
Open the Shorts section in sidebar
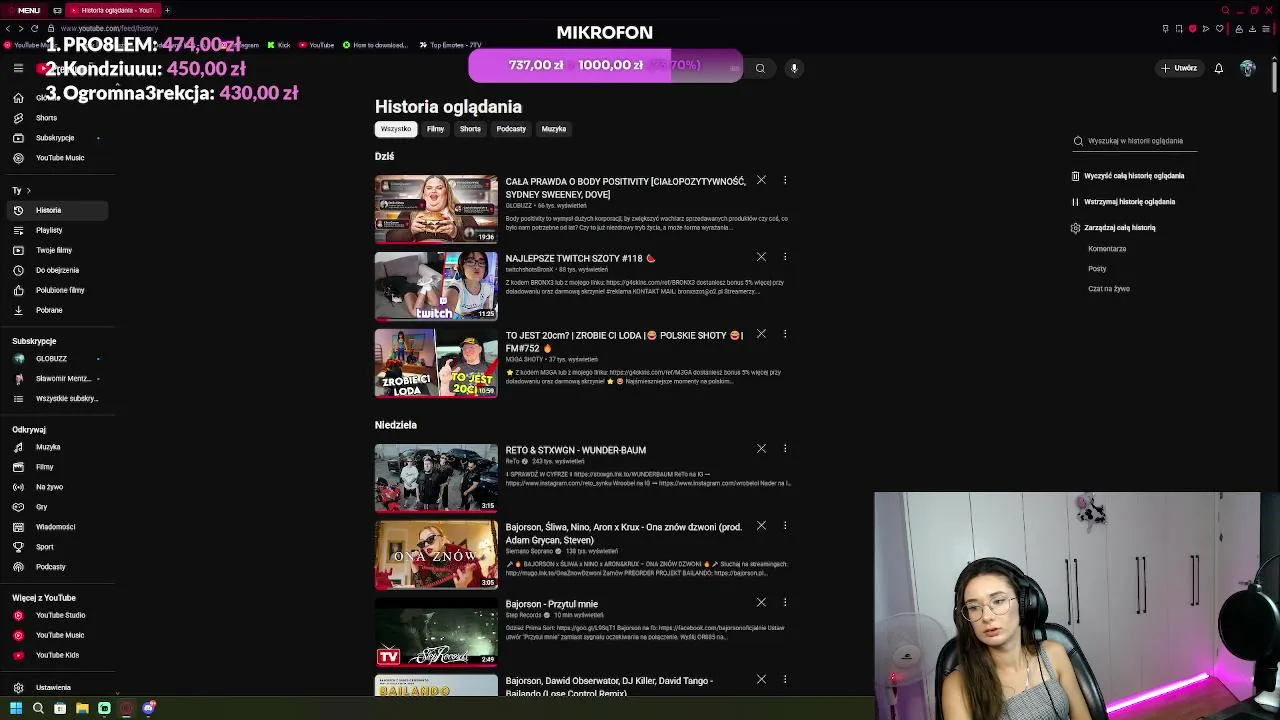click(x=46, y=118)
